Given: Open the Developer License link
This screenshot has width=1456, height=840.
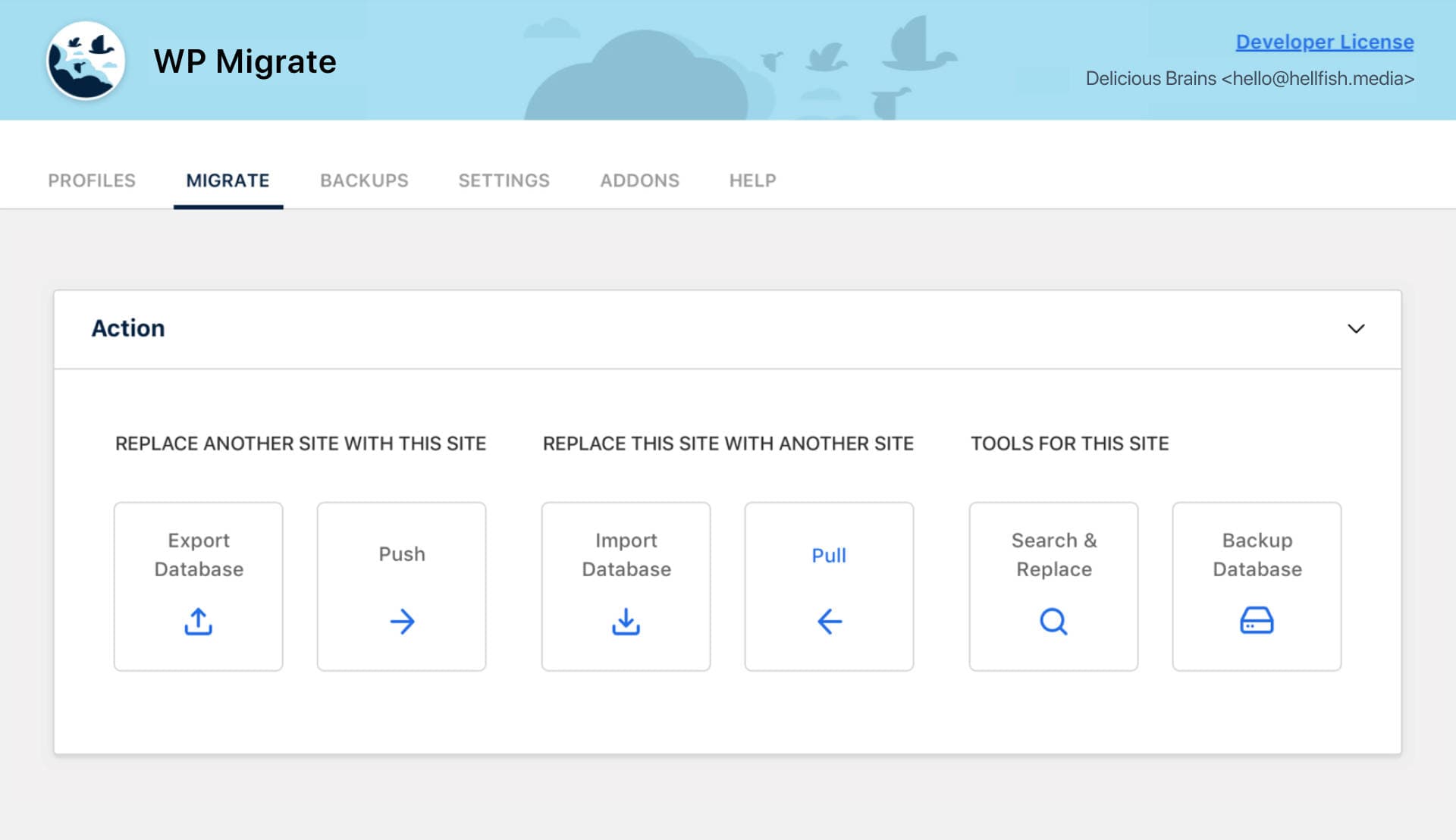Looking at the screenshot, I should coord(1325,42).
